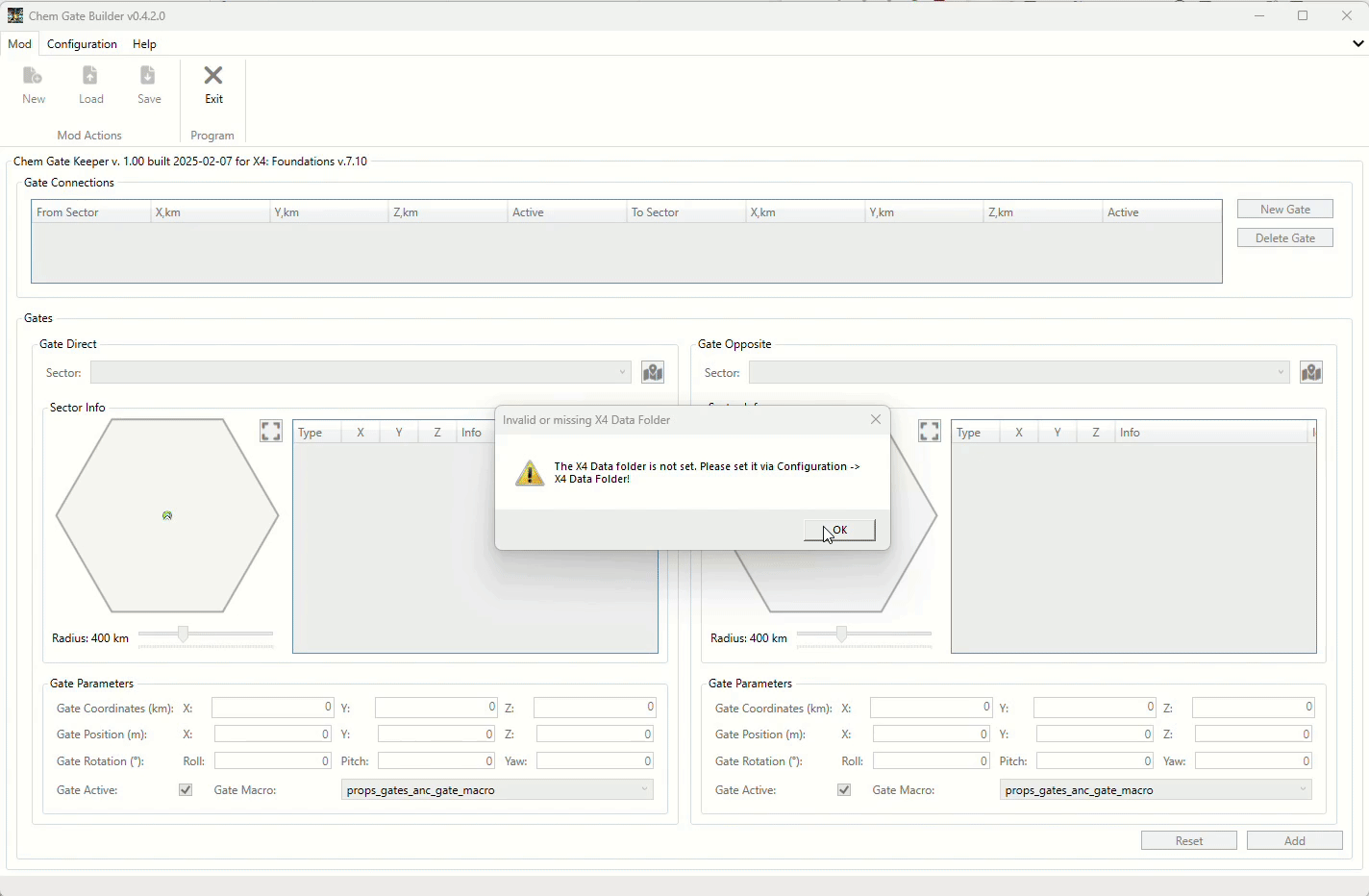Expand the Gate Opposite sector map view

930,432
